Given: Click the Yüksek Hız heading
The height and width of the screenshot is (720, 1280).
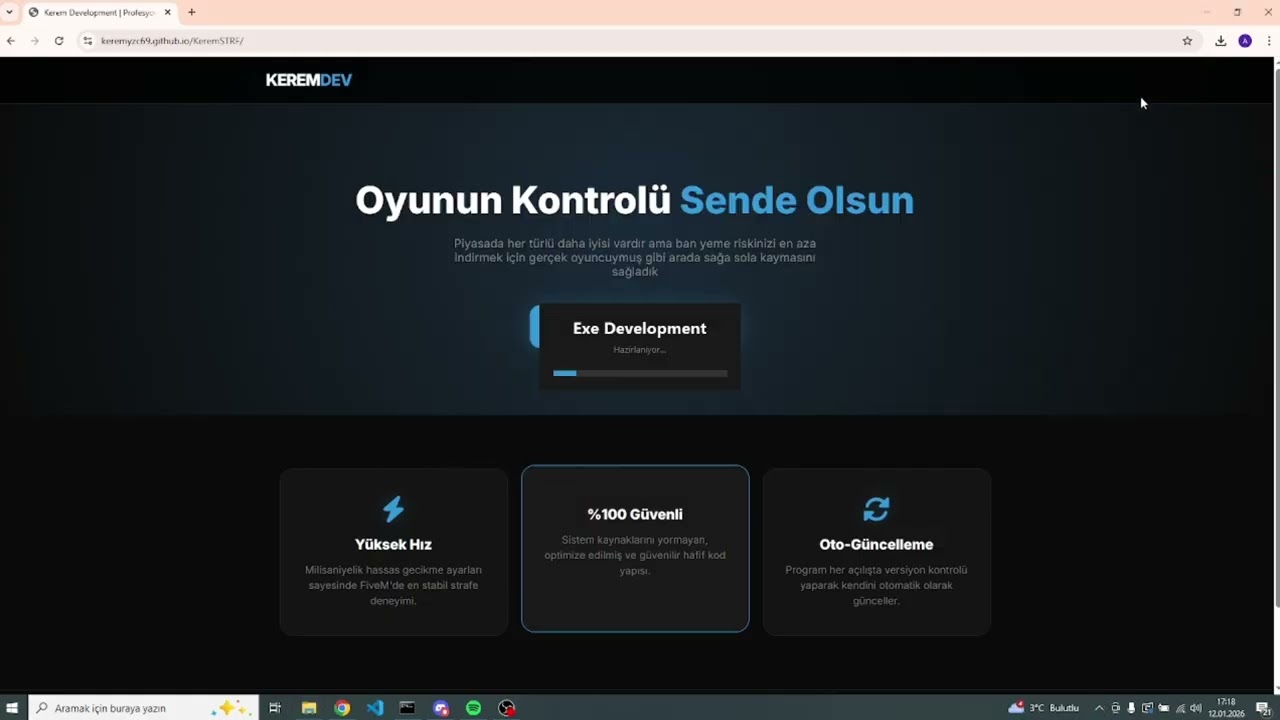Looking at the screenshot, I should point(393,544).
